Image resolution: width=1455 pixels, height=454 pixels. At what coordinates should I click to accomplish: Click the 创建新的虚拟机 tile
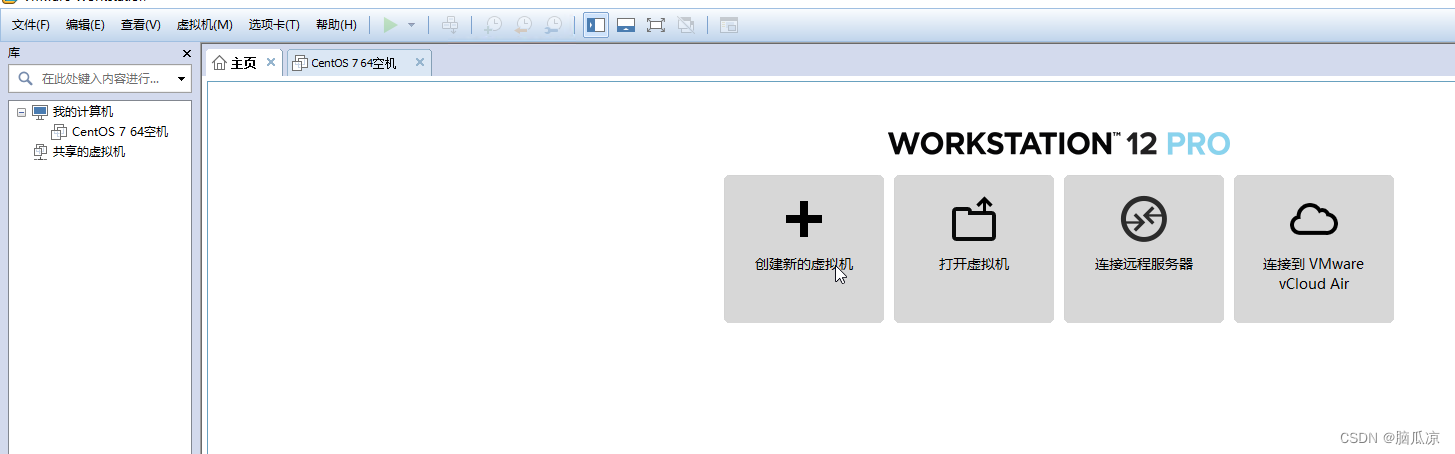click(x=804, y=249)
